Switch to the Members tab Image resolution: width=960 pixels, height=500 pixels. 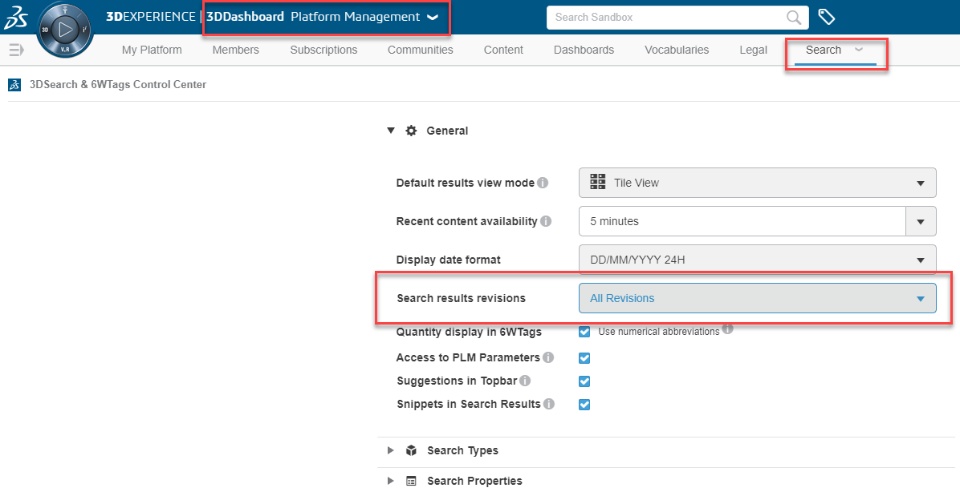[x=235, y=50]
